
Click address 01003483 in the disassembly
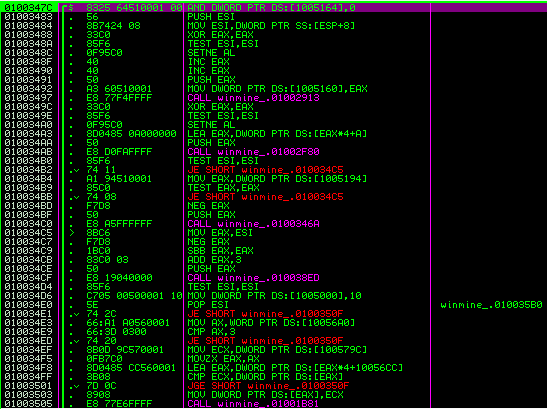coord(29,17)
